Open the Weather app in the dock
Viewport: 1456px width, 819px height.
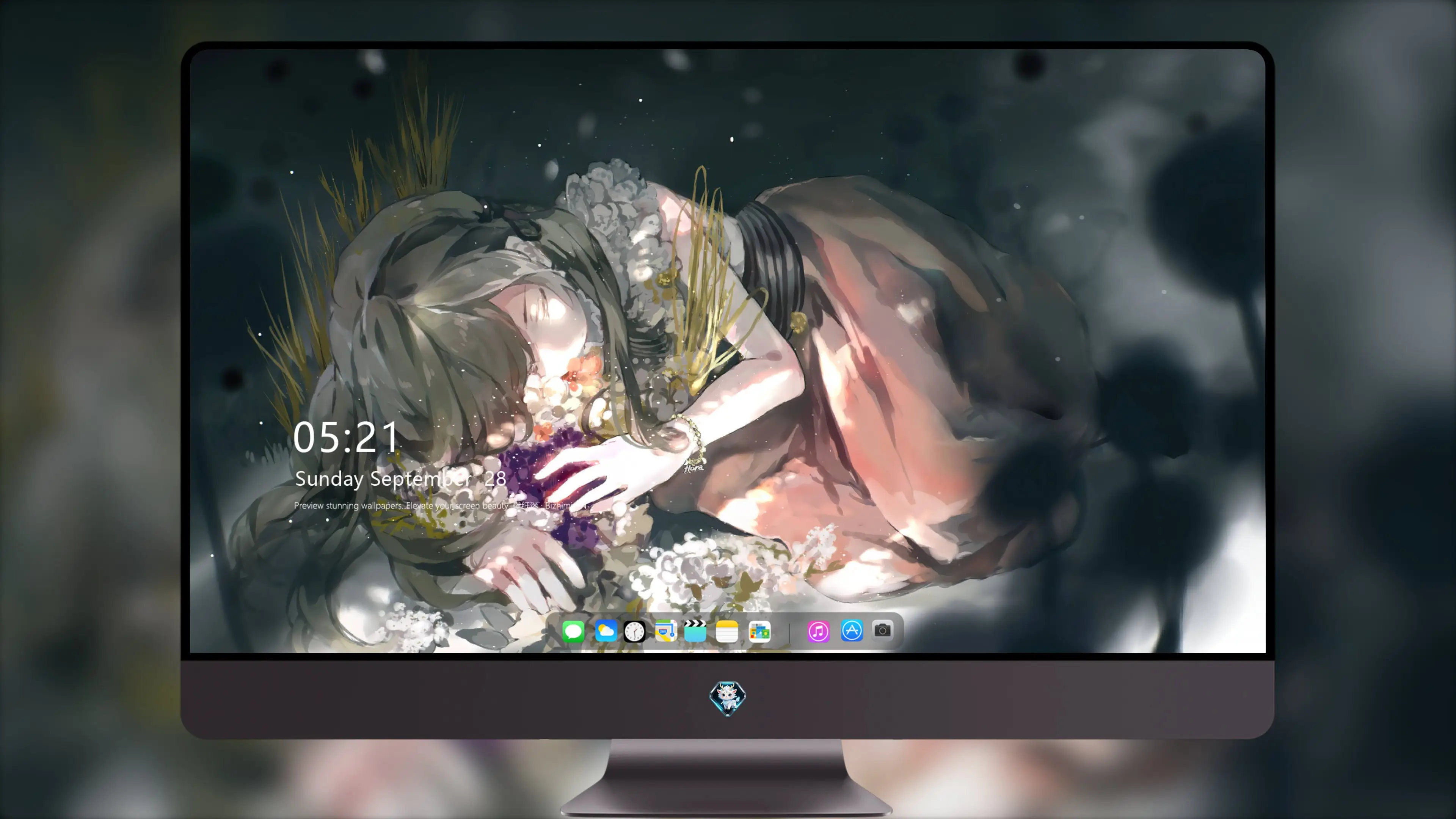click(x=606, y=631)
